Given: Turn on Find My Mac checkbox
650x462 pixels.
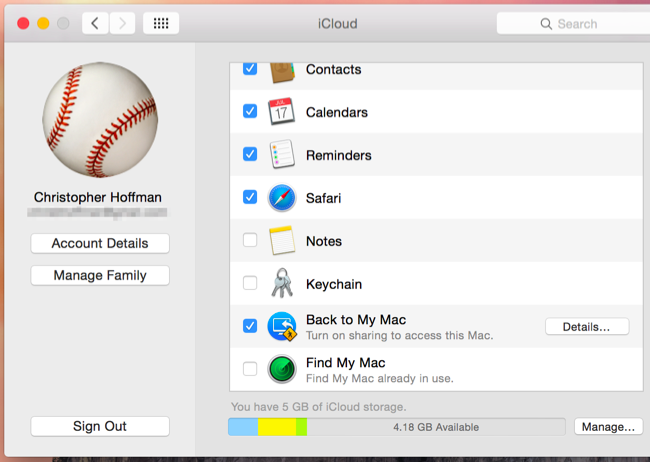Looking at the screenshot, I should pyautogui.click(x=250, y=370).
